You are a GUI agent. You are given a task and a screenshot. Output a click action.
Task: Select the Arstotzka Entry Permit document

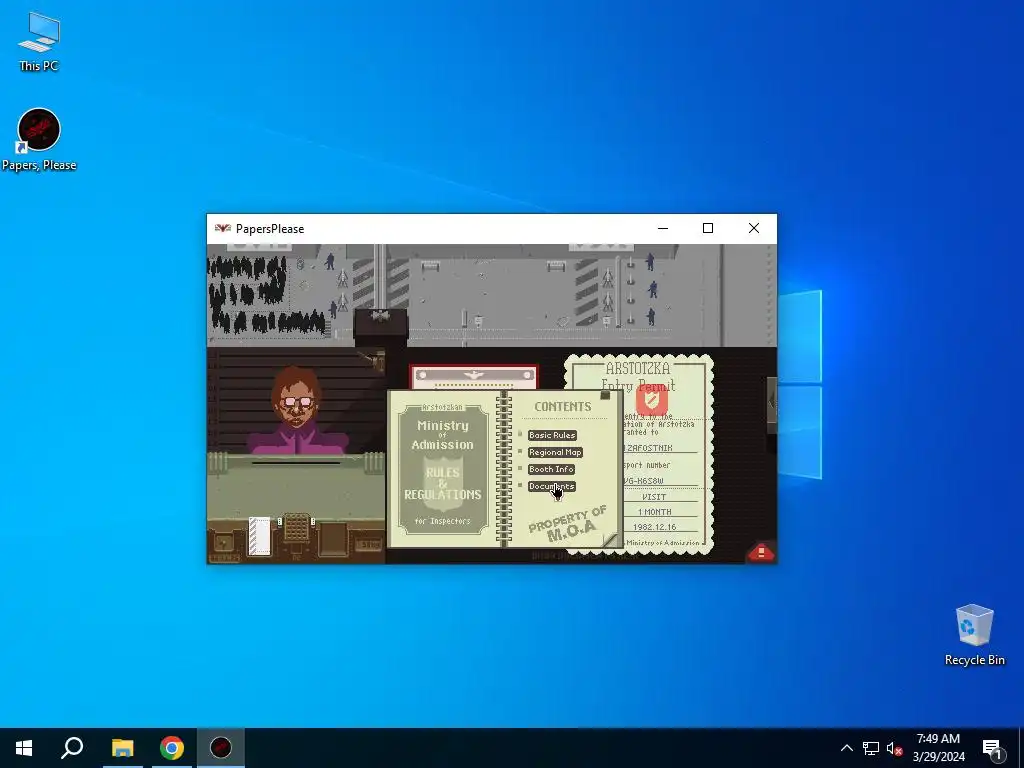[x=667, y=457]
